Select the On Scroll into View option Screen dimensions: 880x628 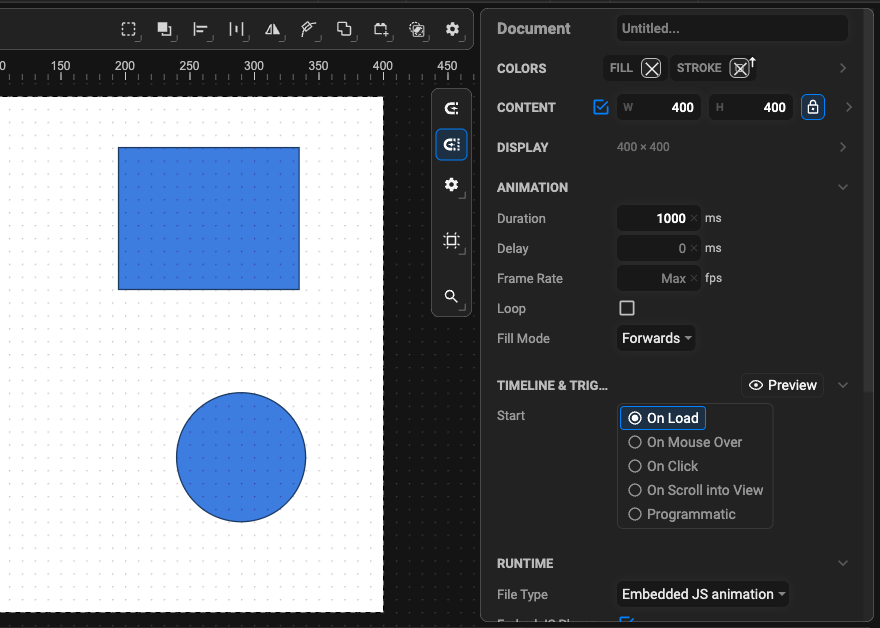[695, 491]
